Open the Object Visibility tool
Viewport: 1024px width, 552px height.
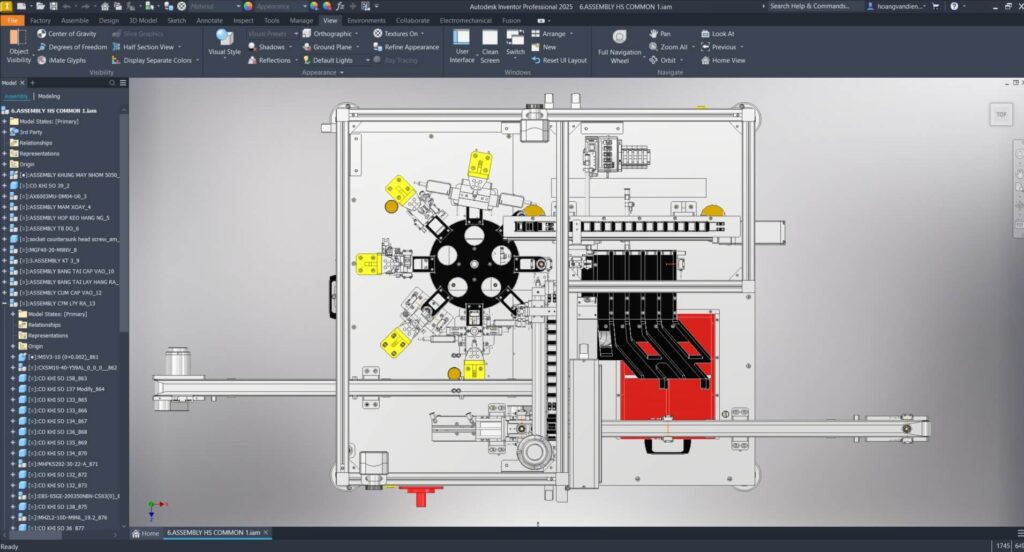point(18,46)
